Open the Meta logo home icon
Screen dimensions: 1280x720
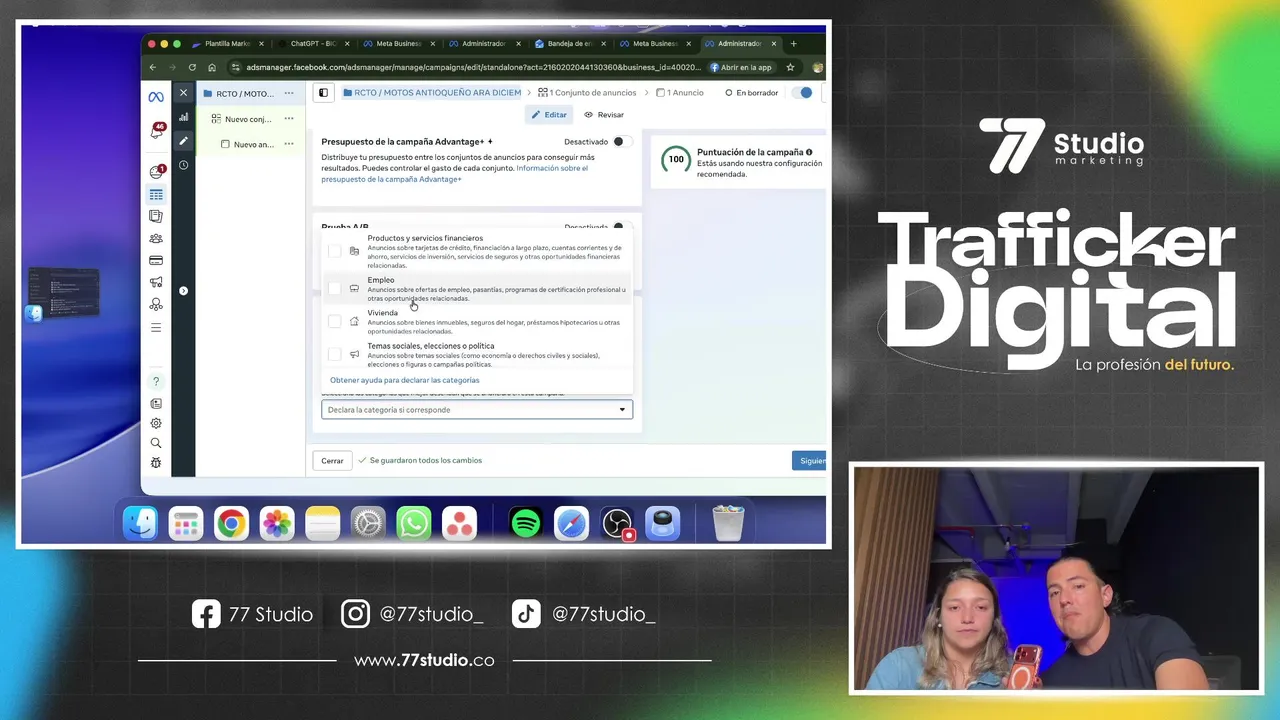click(156, 97)
